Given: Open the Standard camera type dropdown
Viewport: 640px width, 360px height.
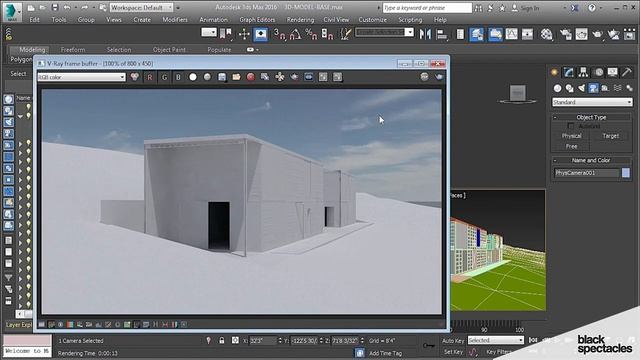Looking at the screenshot, I should [x=592, y=102].
